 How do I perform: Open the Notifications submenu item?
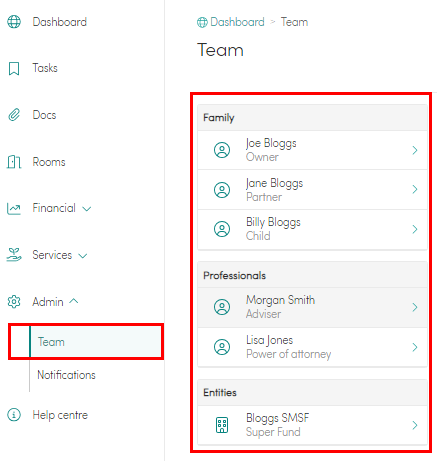[66, 375]
